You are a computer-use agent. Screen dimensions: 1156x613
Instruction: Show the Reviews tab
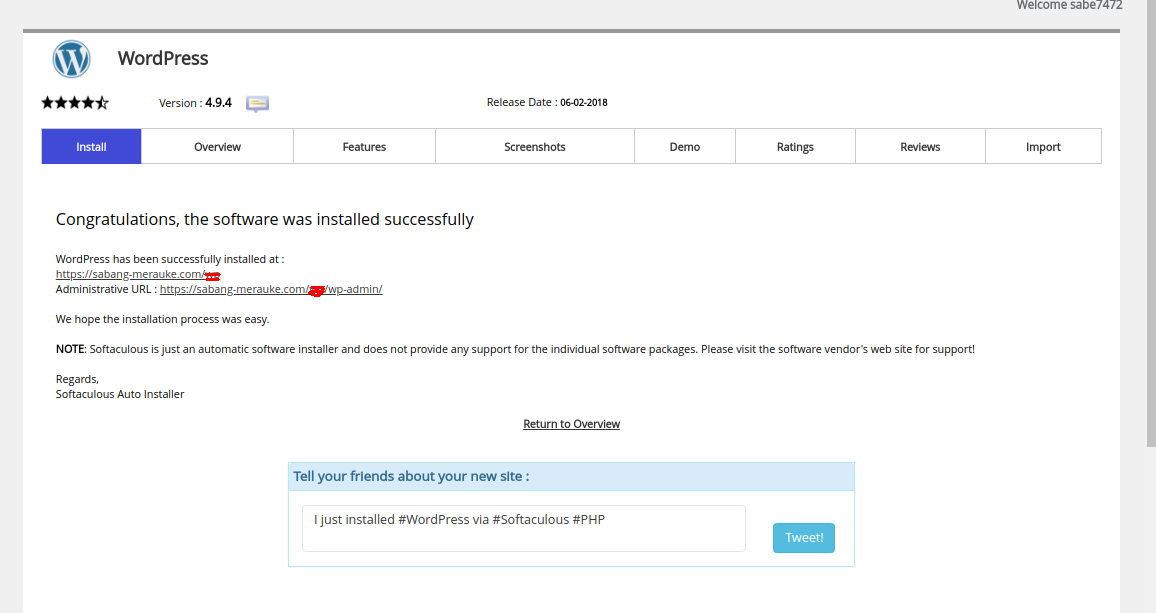(x=919, y=147)
